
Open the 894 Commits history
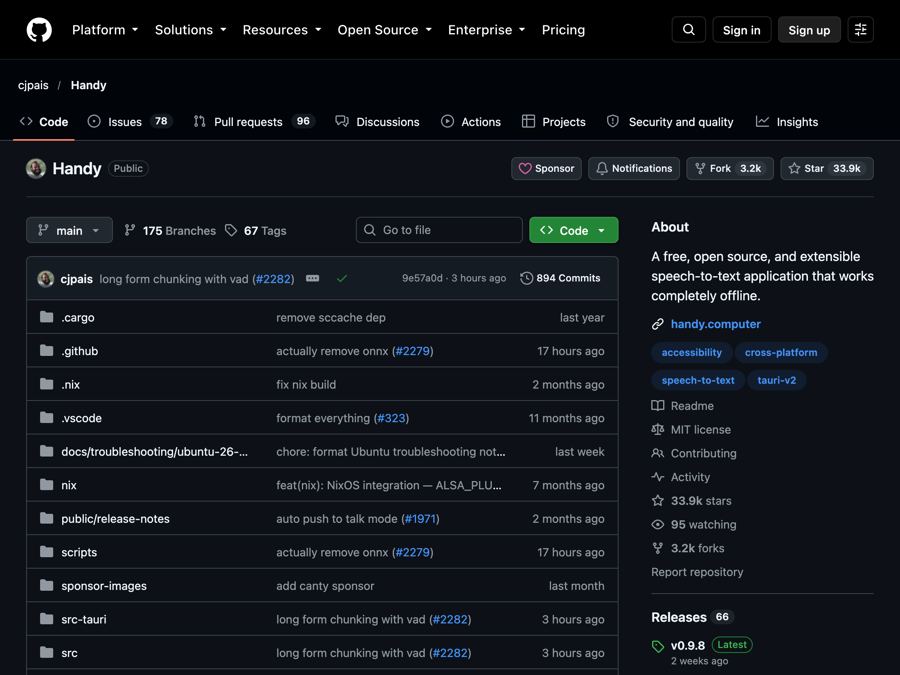tap(560, 278)
